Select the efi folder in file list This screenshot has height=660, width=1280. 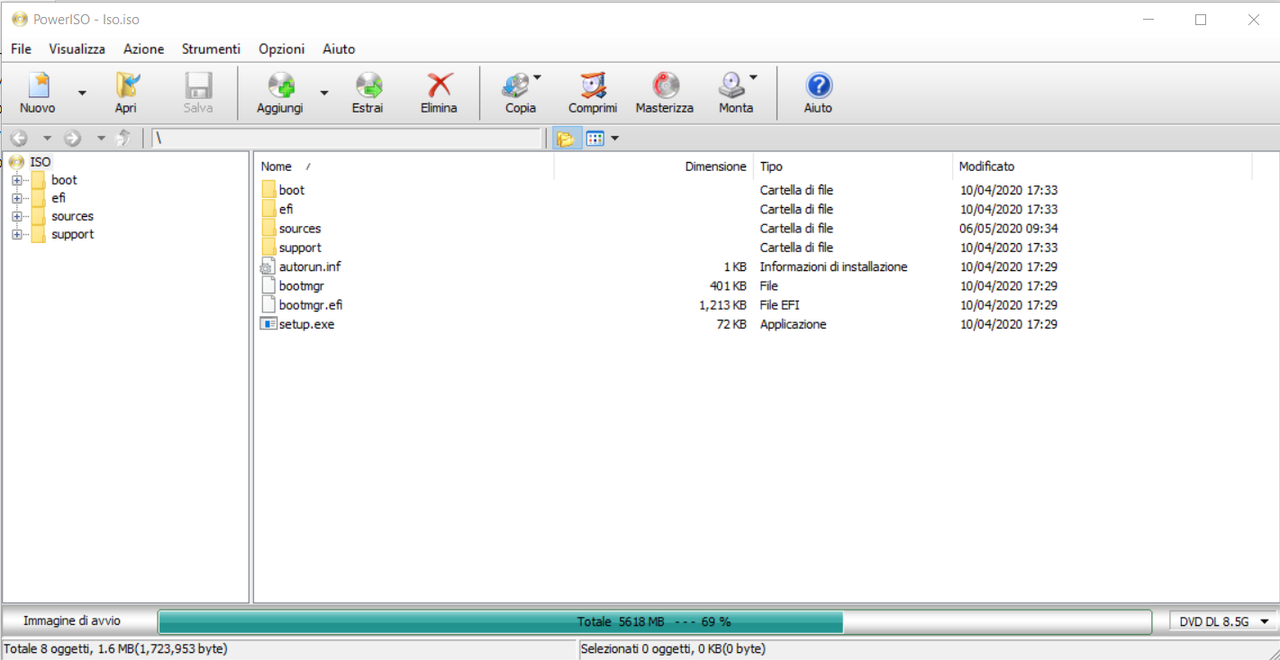point(286,209)
